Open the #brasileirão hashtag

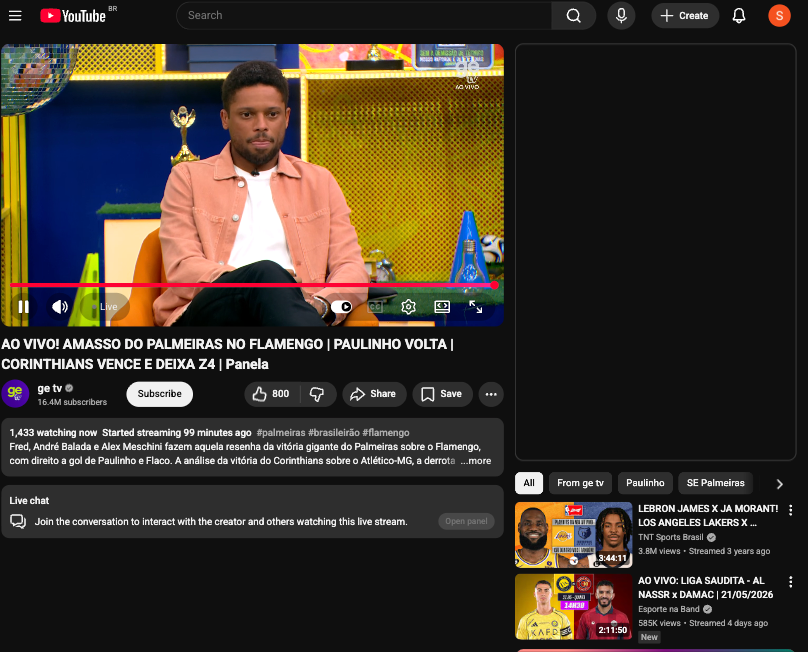[333, 432]
